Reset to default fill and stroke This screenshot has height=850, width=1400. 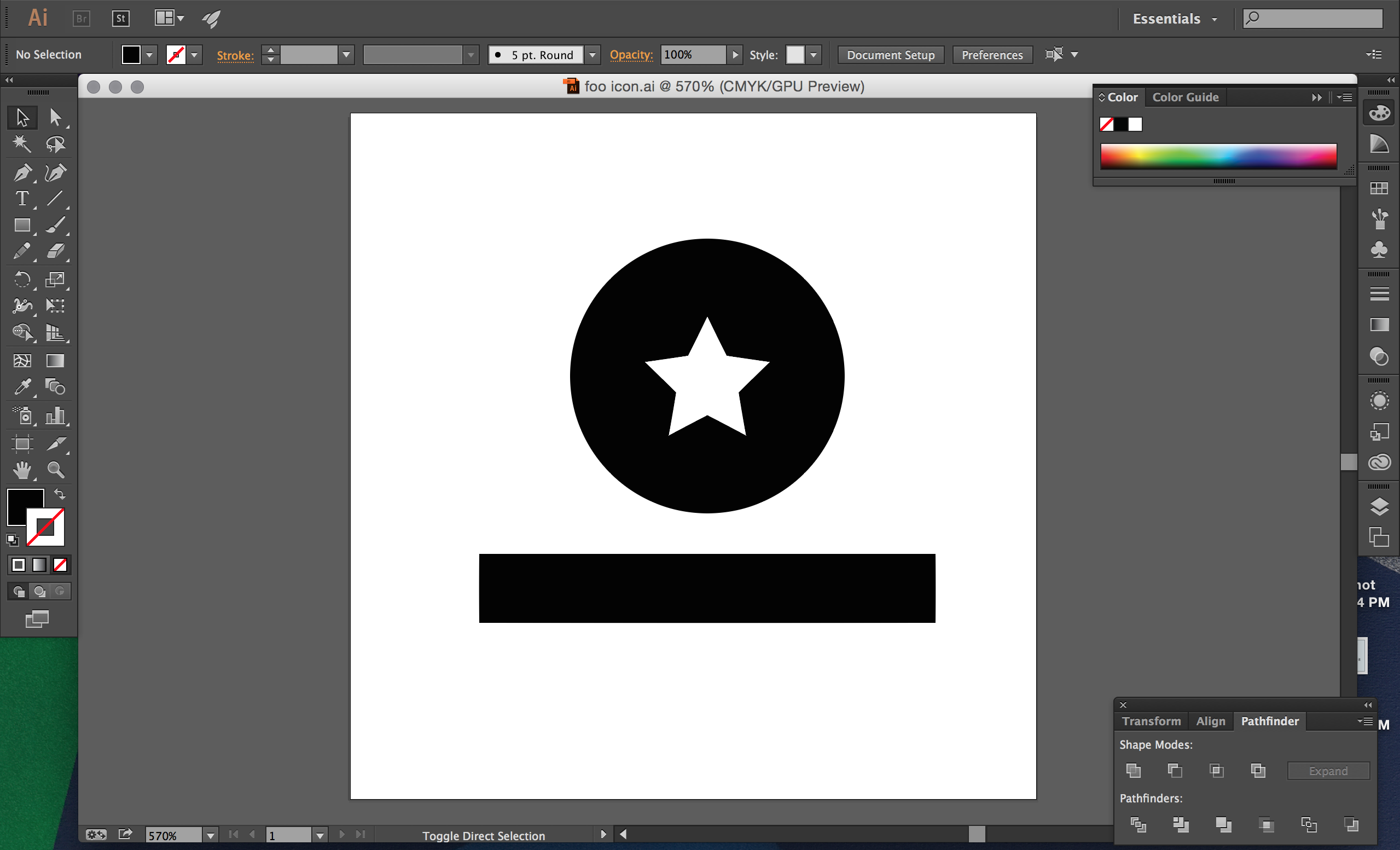coord(13,540)
